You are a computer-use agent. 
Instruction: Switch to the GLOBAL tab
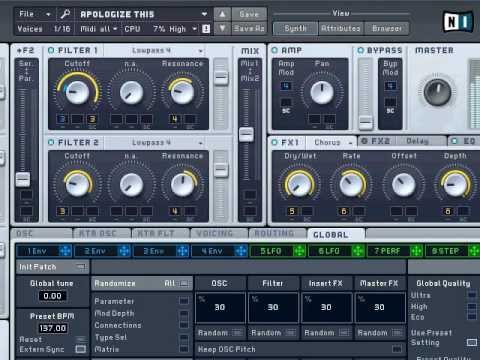335,235
